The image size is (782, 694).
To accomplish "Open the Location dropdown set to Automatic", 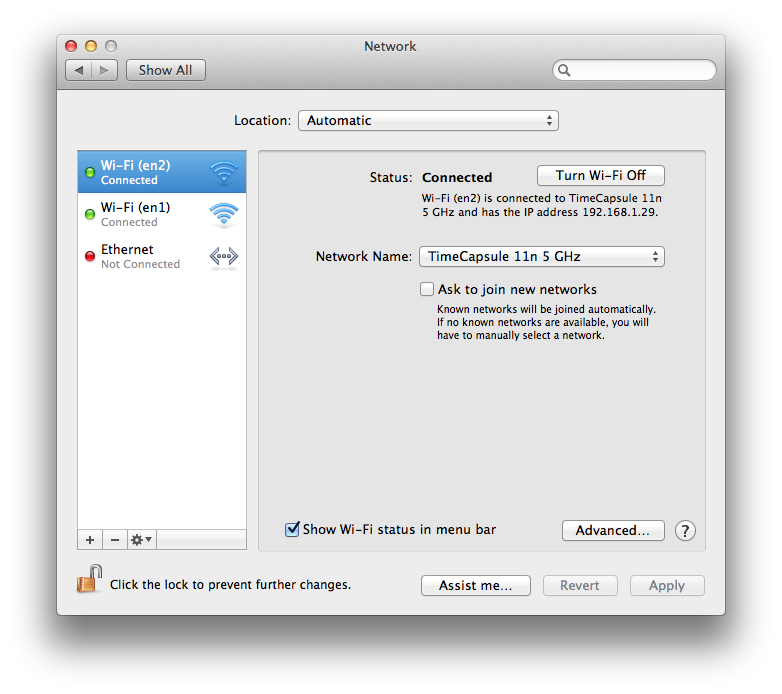I will coord(428,121).
